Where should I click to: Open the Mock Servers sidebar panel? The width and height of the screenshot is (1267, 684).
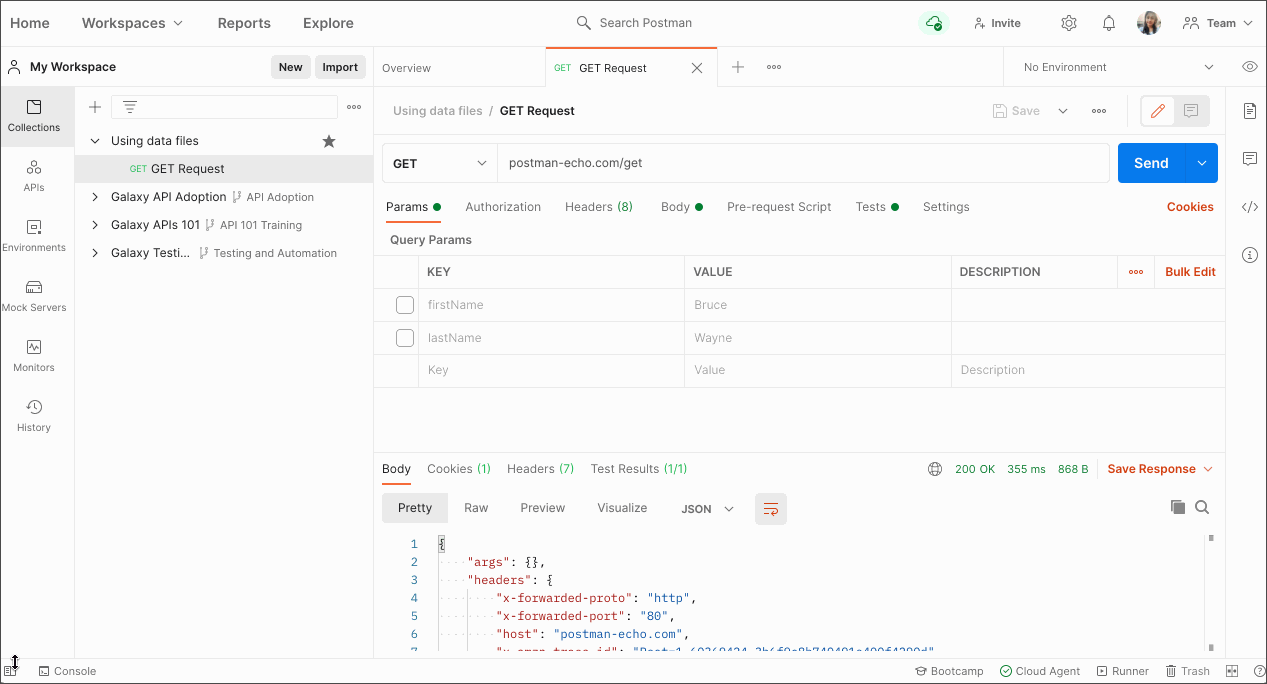(x=34, y=296)
